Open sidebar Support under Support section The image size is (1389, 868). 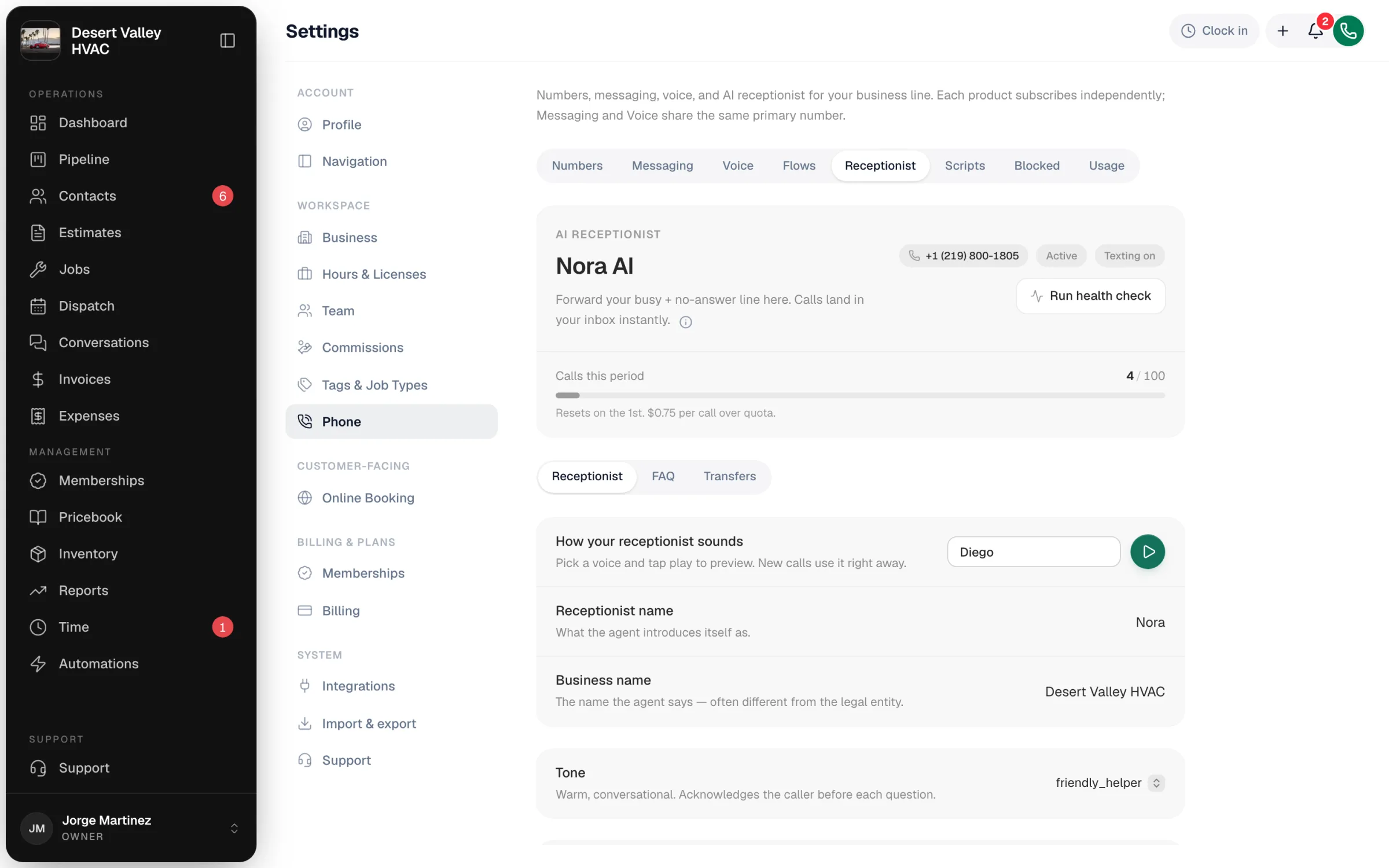pyautogui.click(x=131, y=768)
